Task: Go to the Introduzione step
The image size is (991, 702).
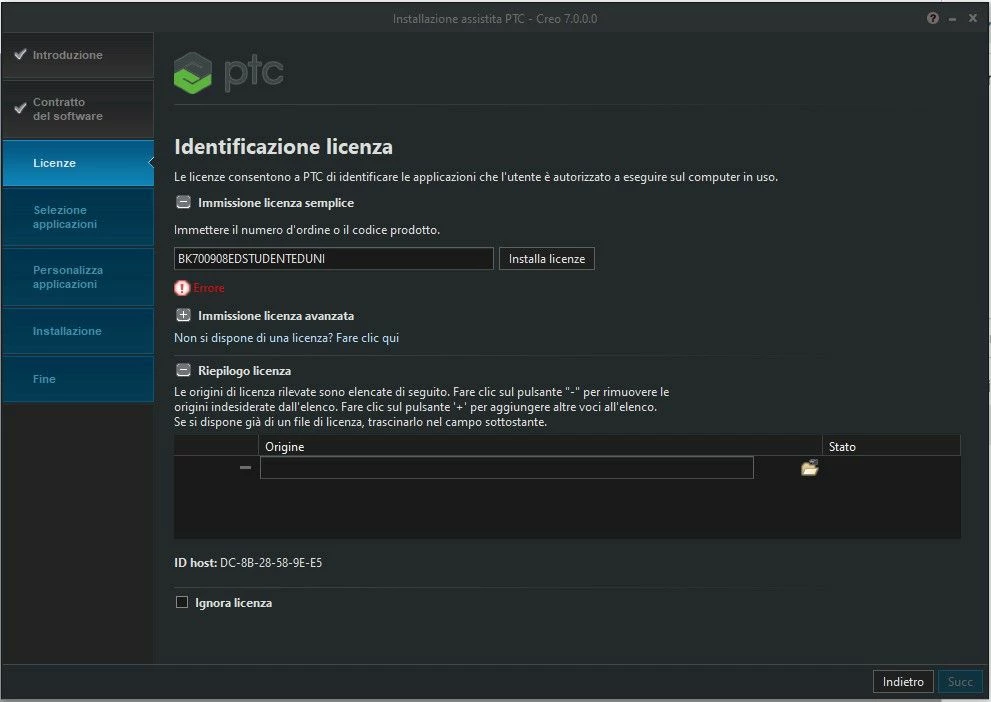Action: [x=78, y=55]
